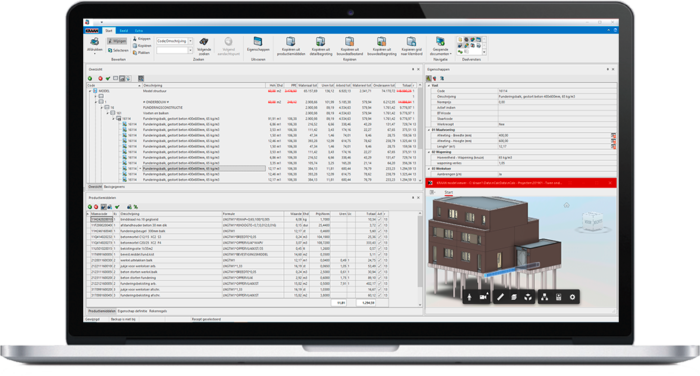
Task: Click Plakken in the Bewerken group
Action: pyautogui.click(x=142, y=52)
